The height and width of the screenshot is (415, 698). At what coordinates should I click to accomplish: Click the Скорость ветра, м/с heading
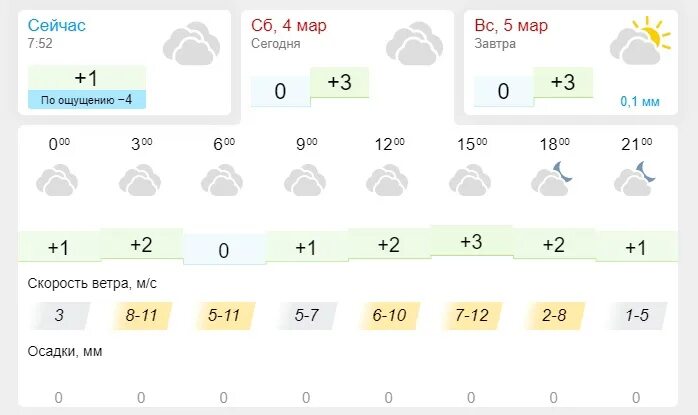pyautogui.click(x=92, y=283)
